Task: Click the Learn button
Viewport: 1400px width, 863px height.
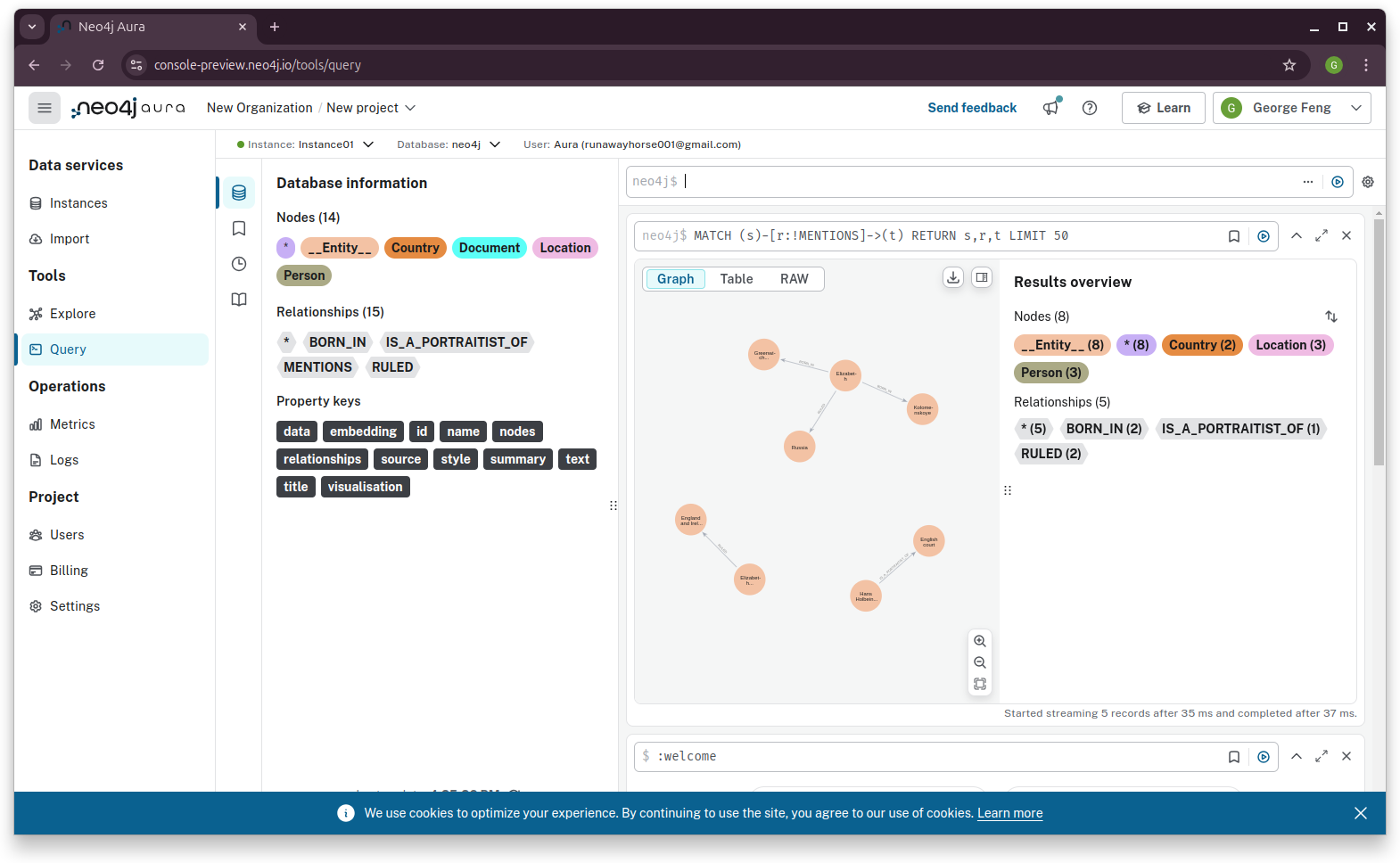Action: pos(1164,108)
